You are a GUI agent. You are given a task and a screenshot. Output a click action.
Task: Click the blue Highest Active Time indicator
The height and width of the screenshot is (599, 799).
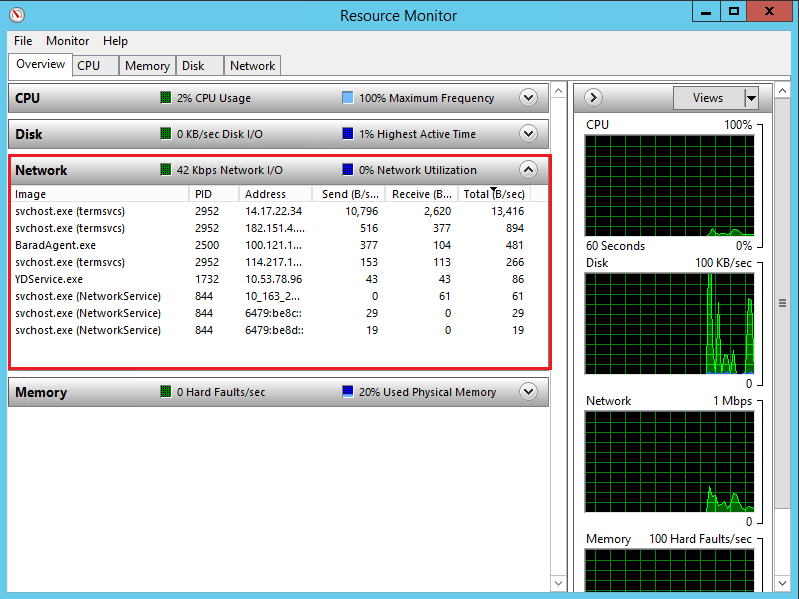[347, 134]
